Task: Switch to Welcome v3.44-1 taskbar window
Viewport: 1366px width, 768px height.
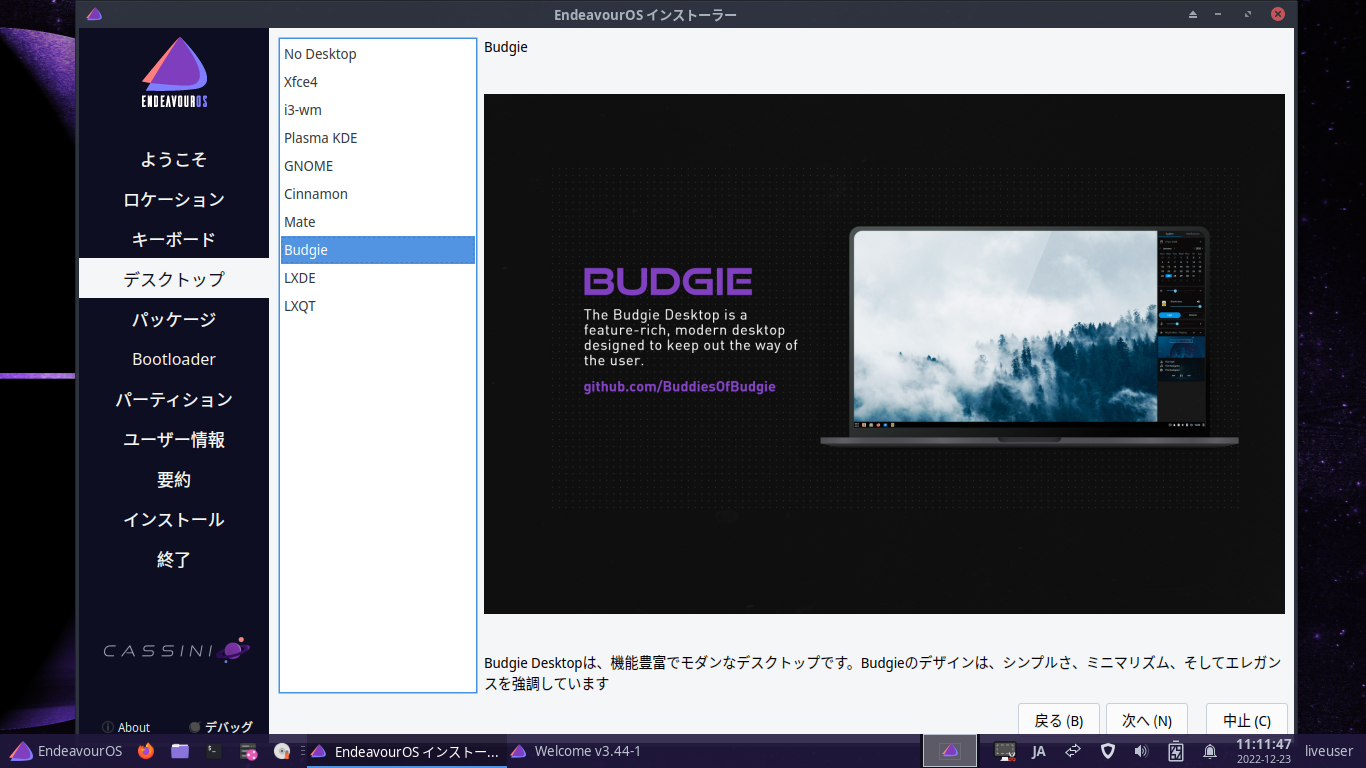Action: [x=577, y=751]
